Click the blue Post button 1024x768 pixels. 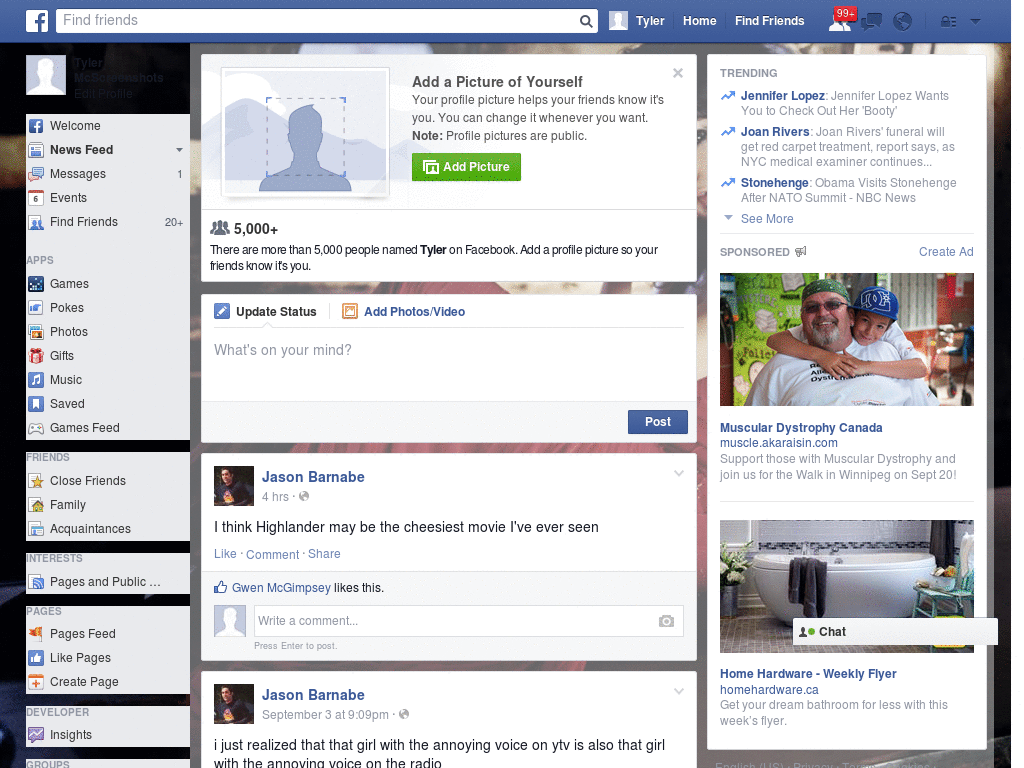click(x=658, y=422)
